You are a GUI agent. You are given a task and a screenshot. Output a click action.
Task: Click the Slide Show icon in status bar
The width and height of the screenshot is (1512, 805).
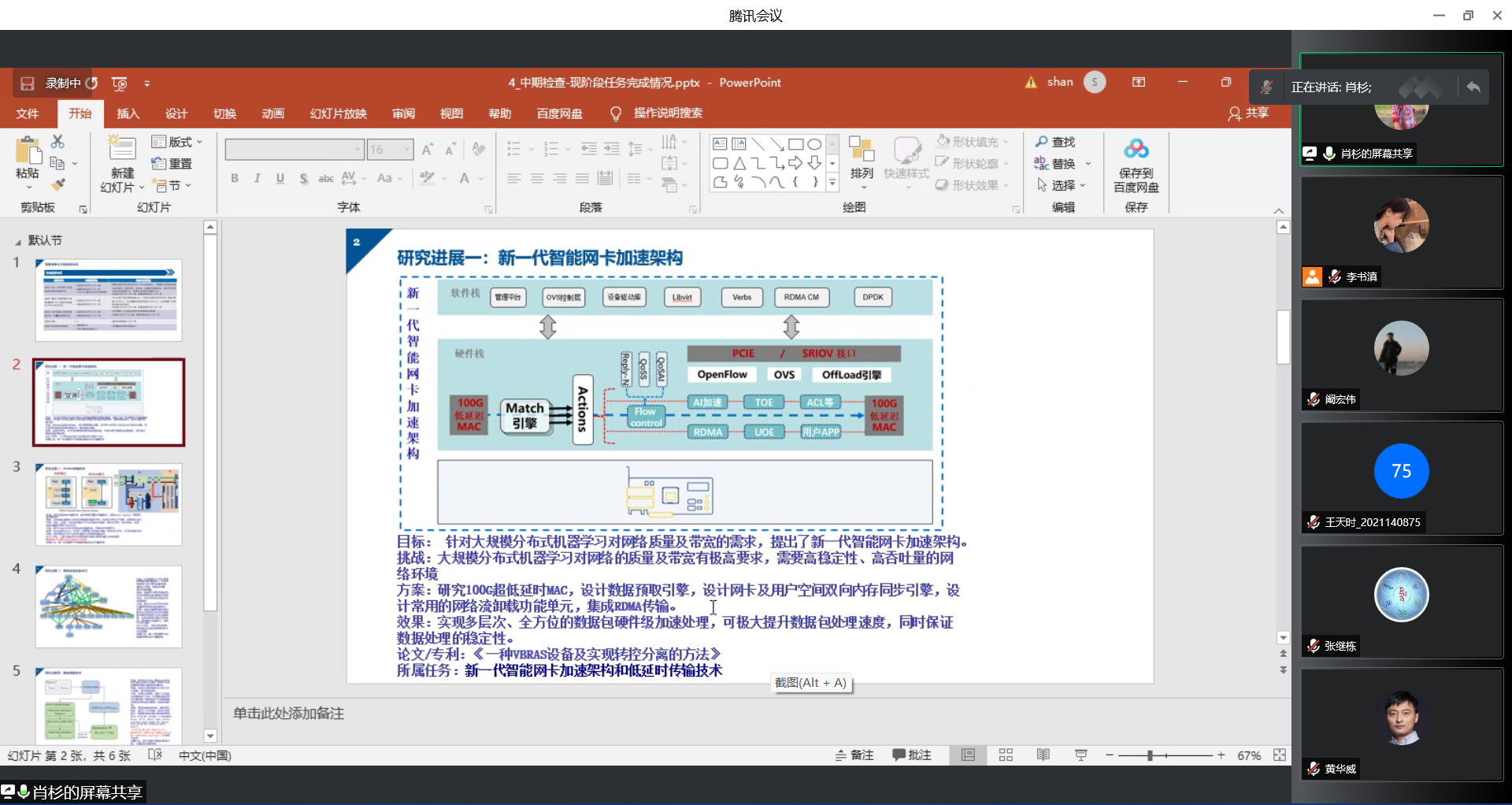[1081, 755]
